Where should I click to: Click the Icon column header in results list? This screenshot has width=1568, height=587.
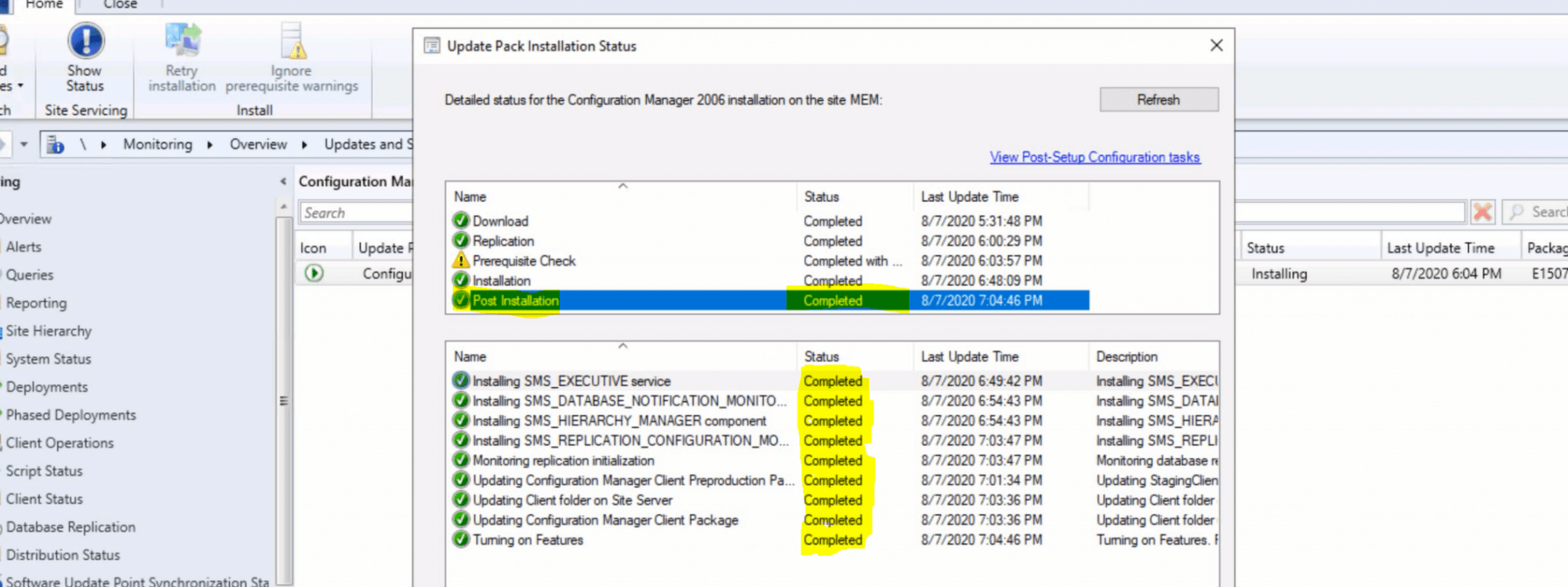click(322, 248)
